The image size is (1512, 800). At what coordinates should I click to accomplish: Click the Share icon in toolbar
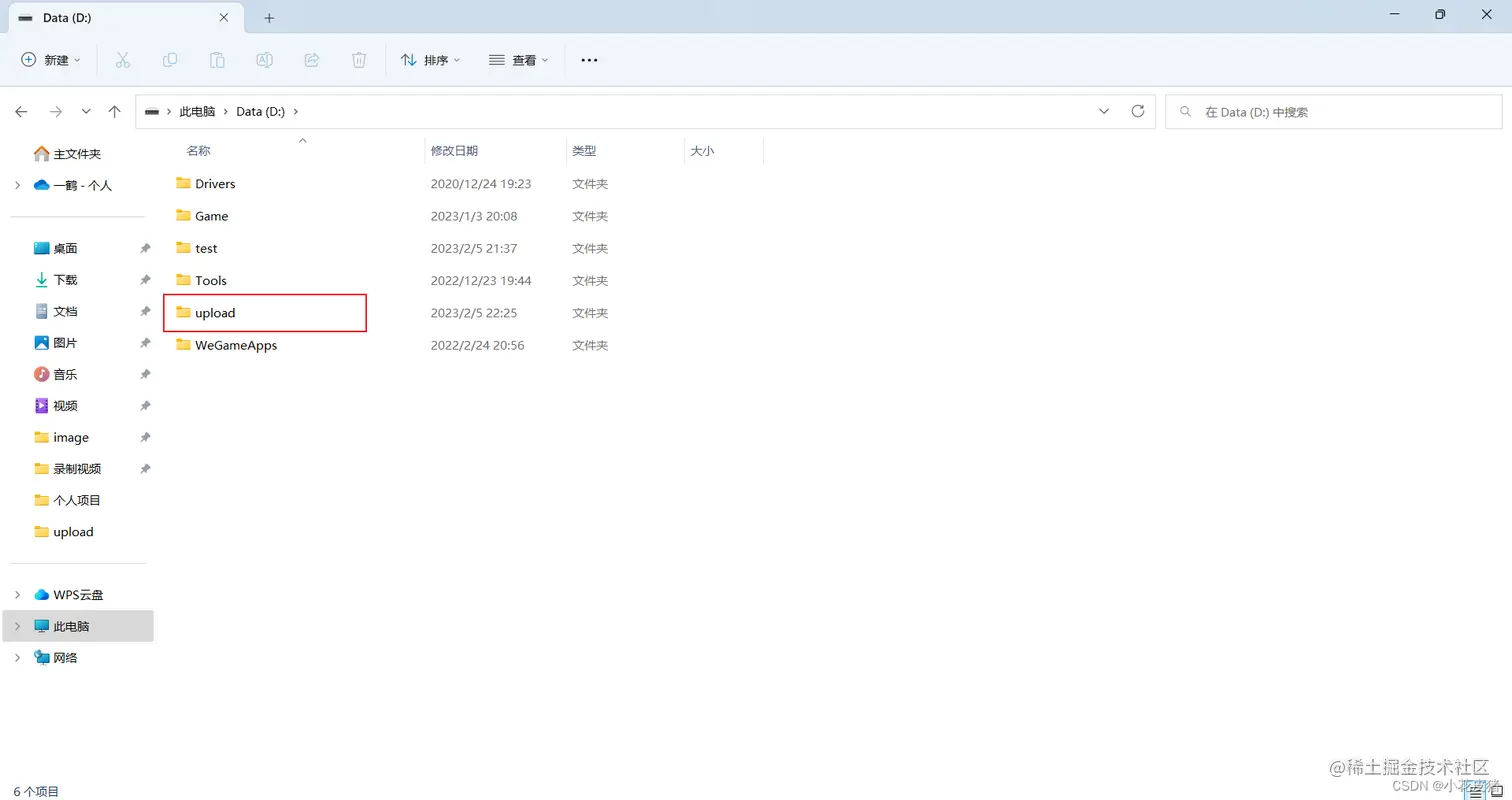(x=311, y=60)
